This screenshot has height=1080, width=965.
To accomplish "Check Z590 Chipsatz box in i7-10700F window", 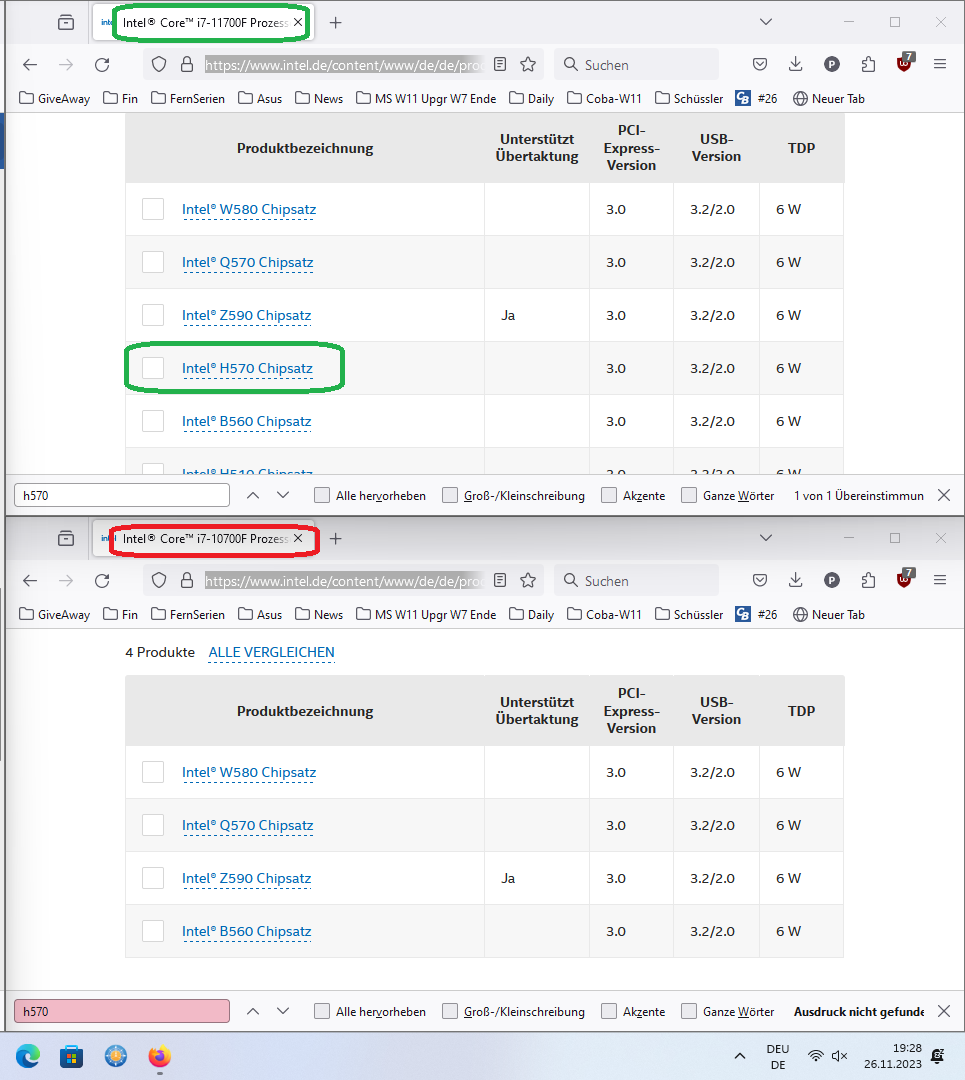I will [x=153, y=878].
